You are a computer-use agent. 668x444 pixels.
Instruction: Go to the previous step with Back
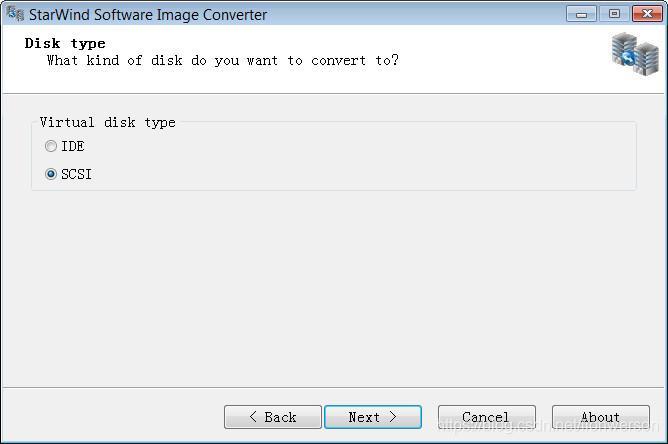(273, 417)
